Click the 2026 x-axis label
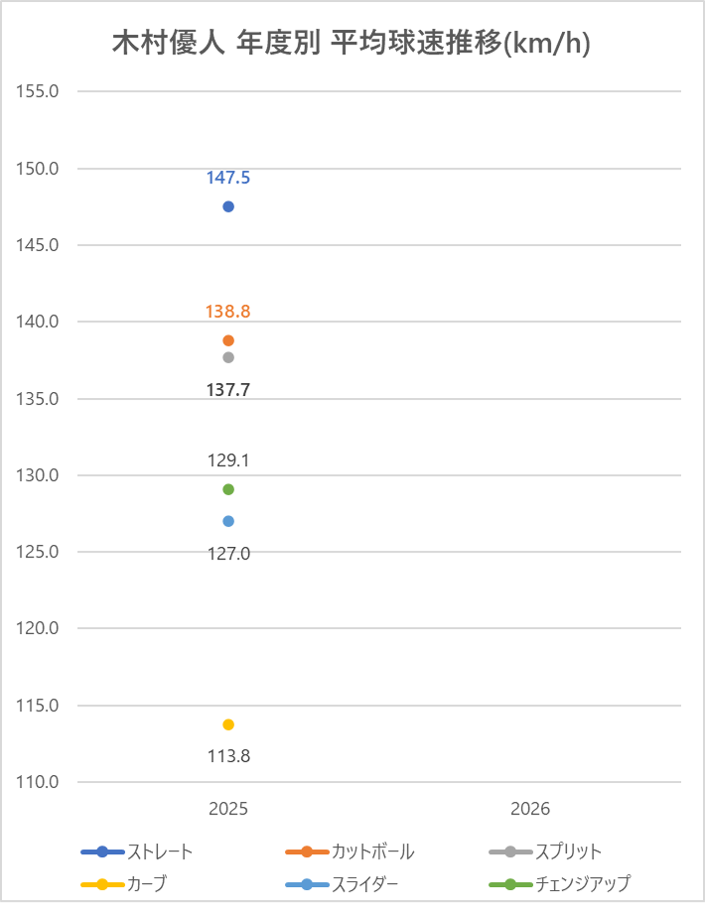 pyautogui.click(x=530, y=808)
